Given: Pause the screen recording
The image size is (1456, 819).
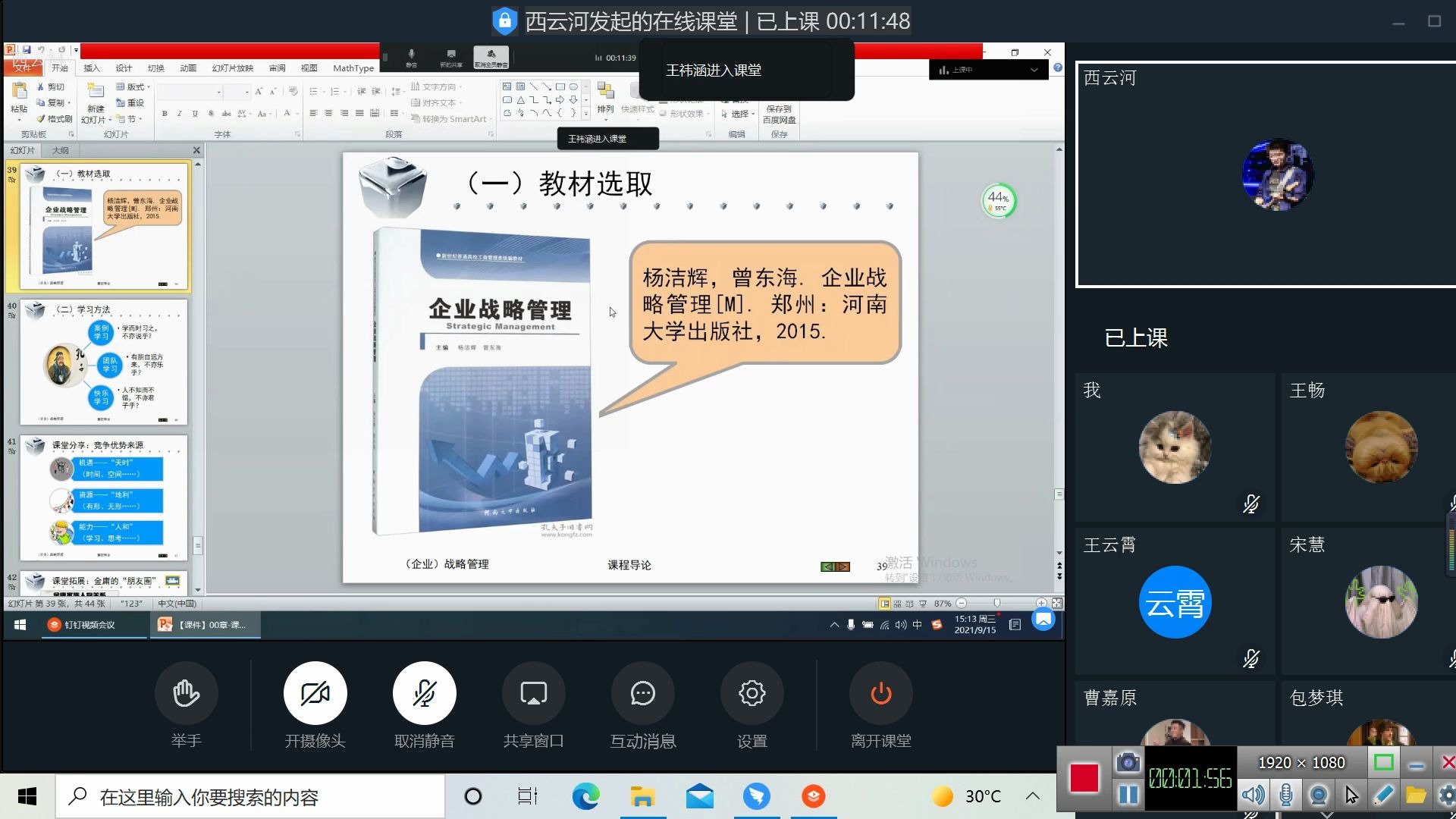Looking at the screenshot, I should coord(1128,795).
